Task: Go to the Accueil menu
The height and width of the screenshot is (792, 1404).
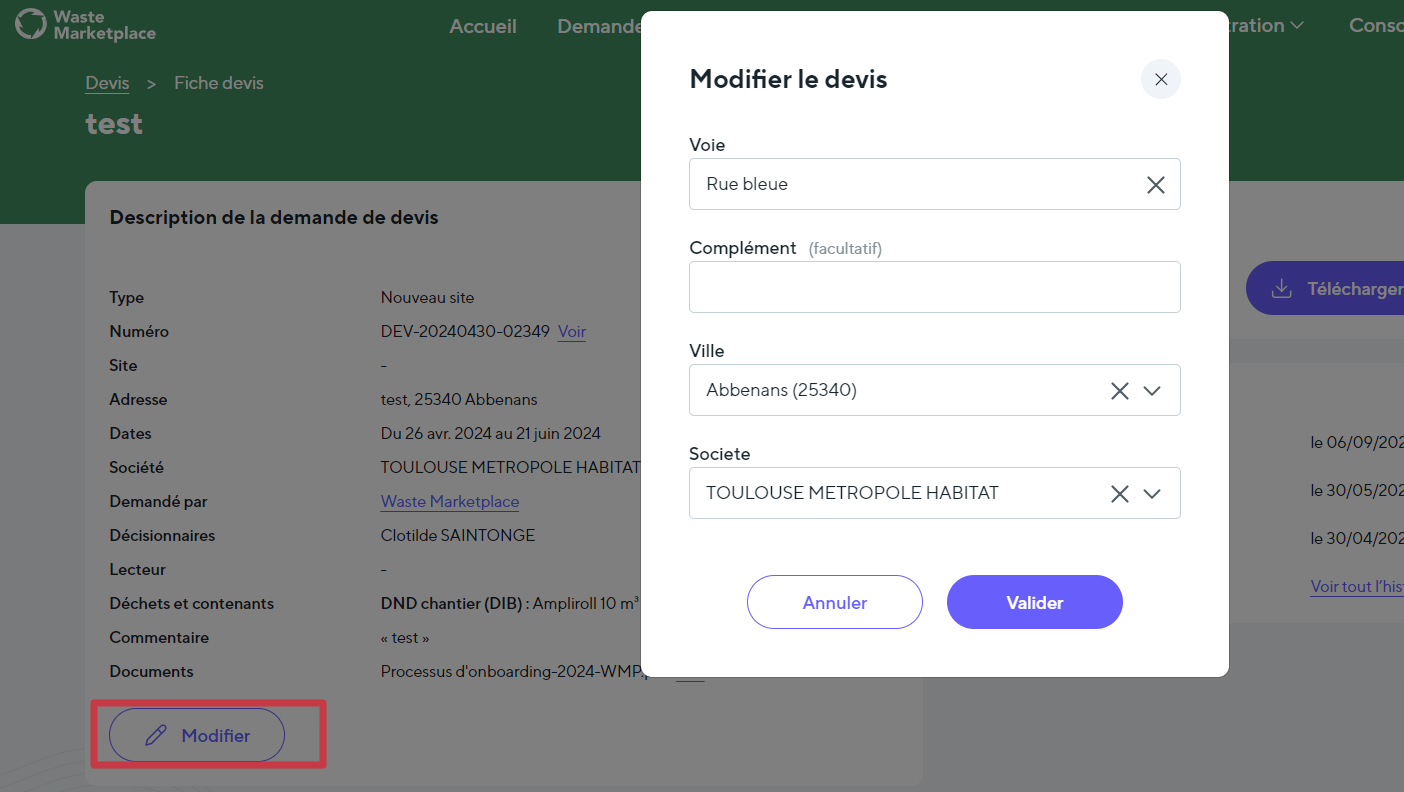Action: pyautogui.click(x=483, y=26)
